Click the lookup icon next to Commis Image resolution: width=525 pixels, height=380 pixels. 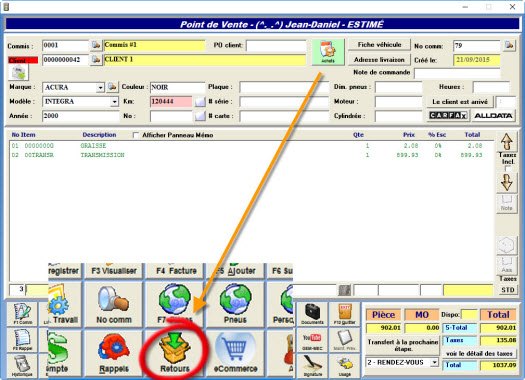[96, 45]
